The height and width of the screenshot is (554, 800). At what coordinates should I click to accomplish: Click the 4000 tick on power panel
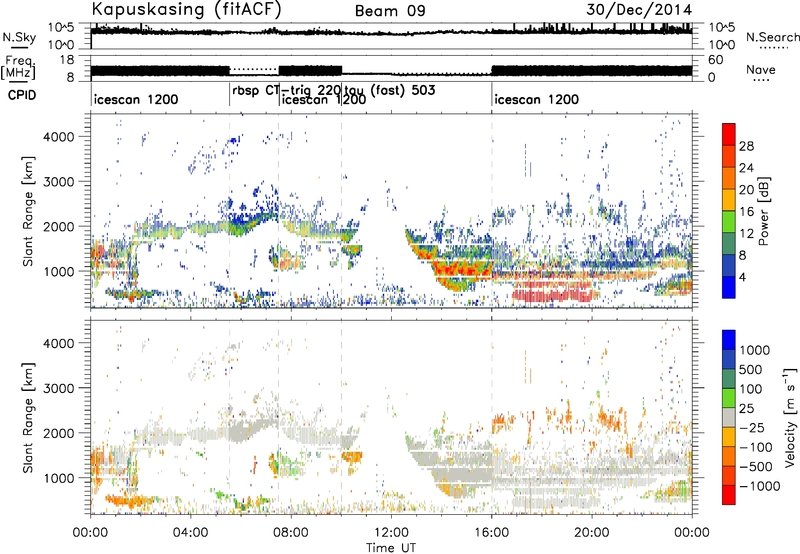click(x=58, y=137)
